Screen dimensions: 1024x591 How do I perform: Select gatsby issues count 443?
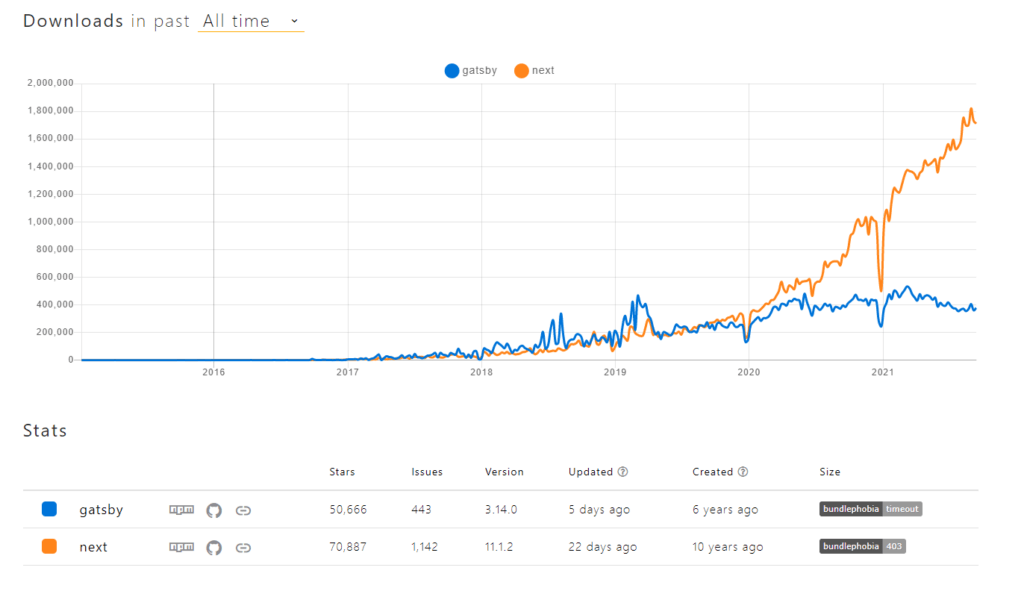point(421,509)
